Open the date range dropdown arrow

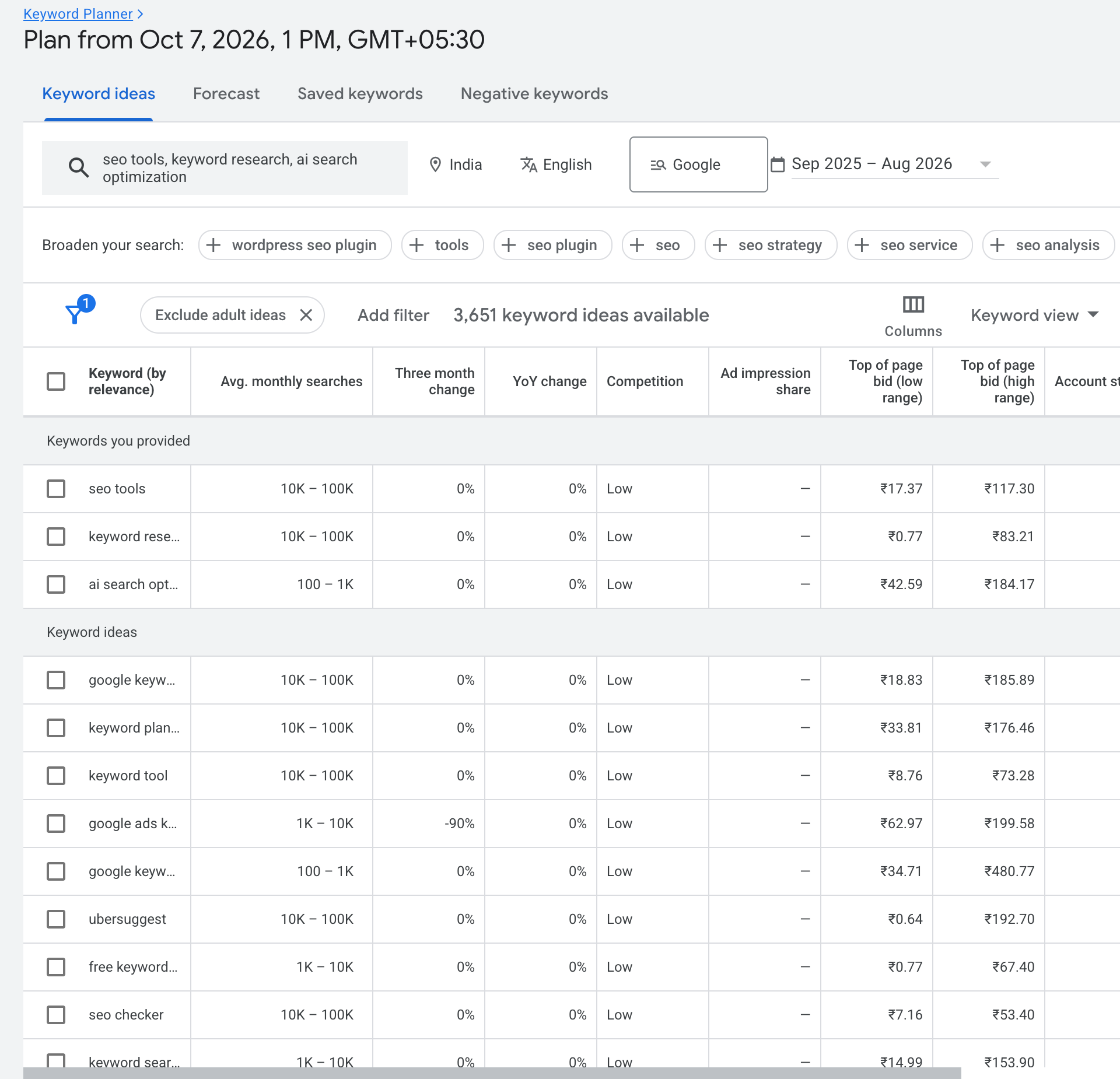click(x=985, y=164)
